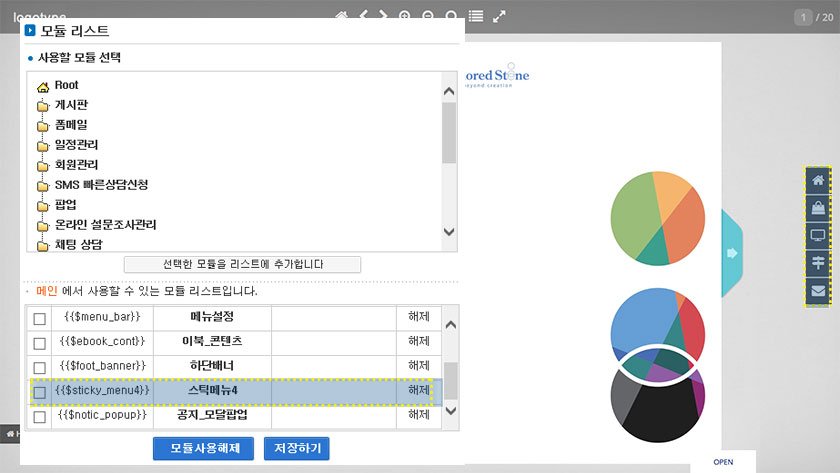The width and height of the screenshot is (840, 473).
Task: Click the envelope mail icon in sidebar
Action: click(818, 292)
